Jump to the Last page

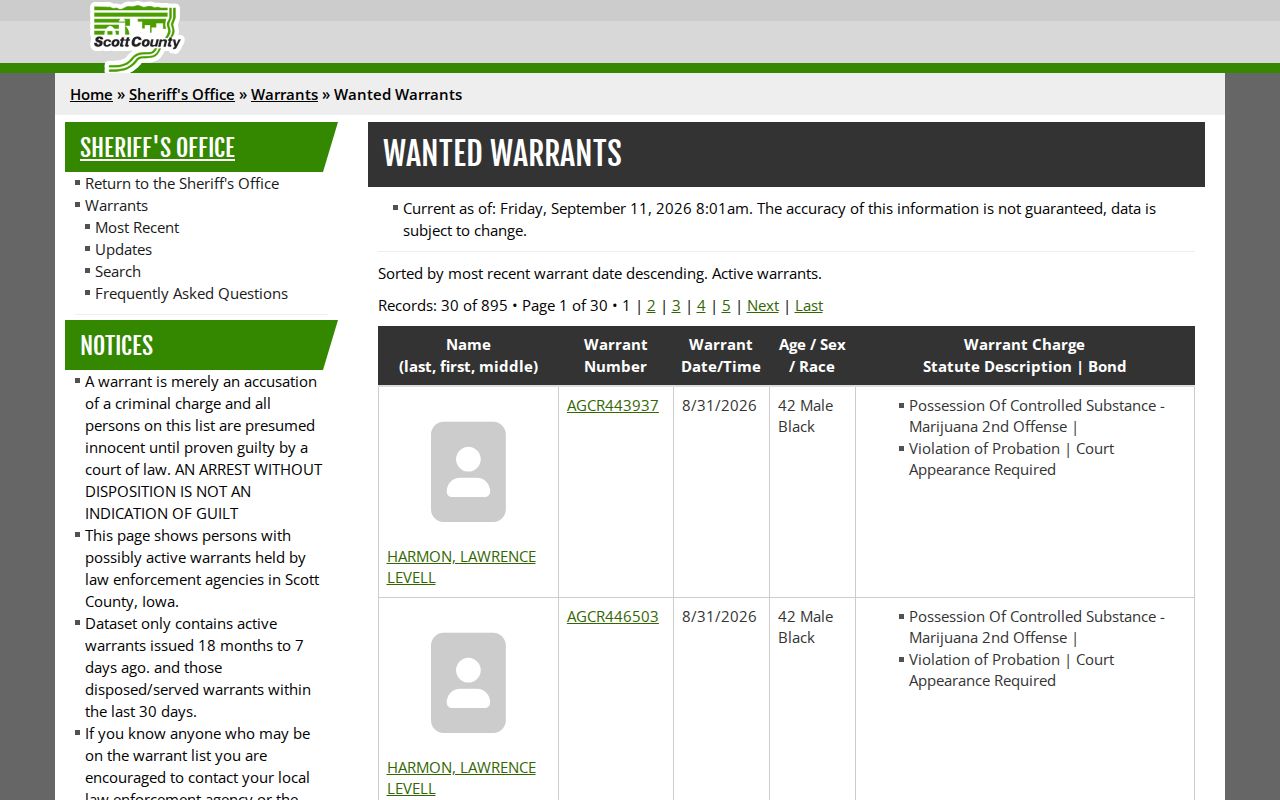pos(809,305)
